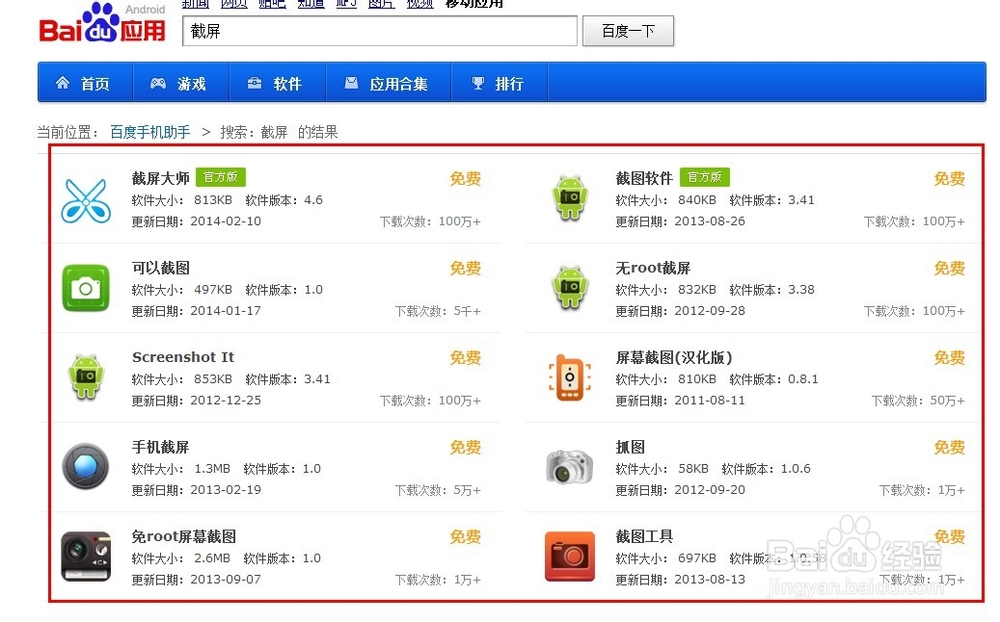Open the 屏幕截图(汉化版) app title
The width and height of the screenshot is (1000, 622).
coord(674,357)
